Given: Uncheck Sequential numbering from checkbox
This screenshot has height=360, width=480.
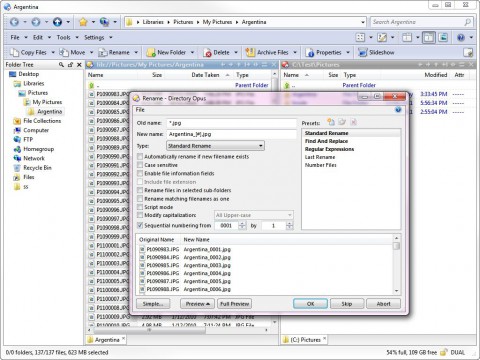Looking at the screenshot, I should (x=140, y=225).
